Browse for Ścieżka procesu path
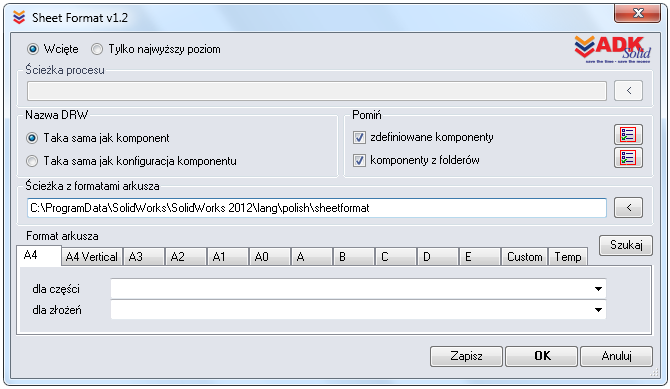 tap(628, 91)
